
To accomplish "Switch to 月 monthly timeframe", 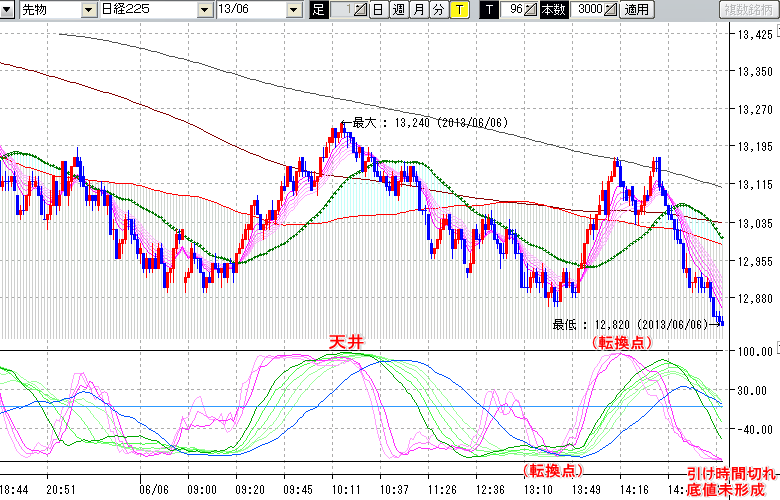I will (418, 10).
